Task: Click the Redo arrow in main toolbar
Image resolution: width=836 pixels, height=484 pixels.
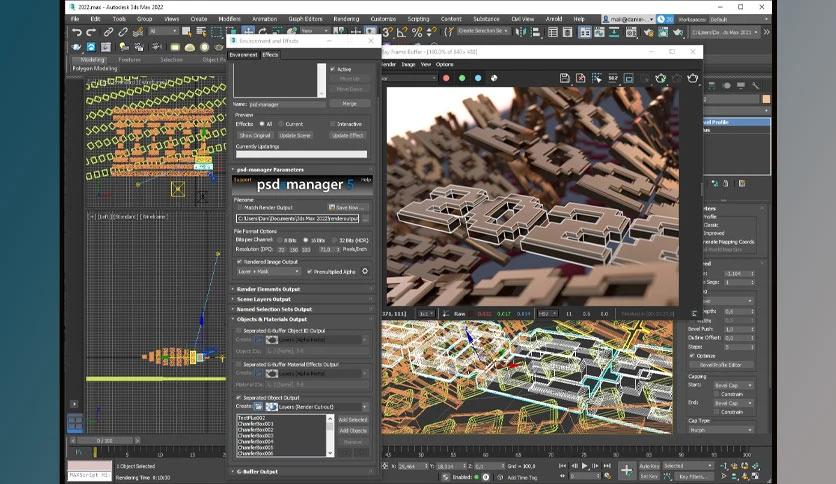Action: tap(92, 33)
